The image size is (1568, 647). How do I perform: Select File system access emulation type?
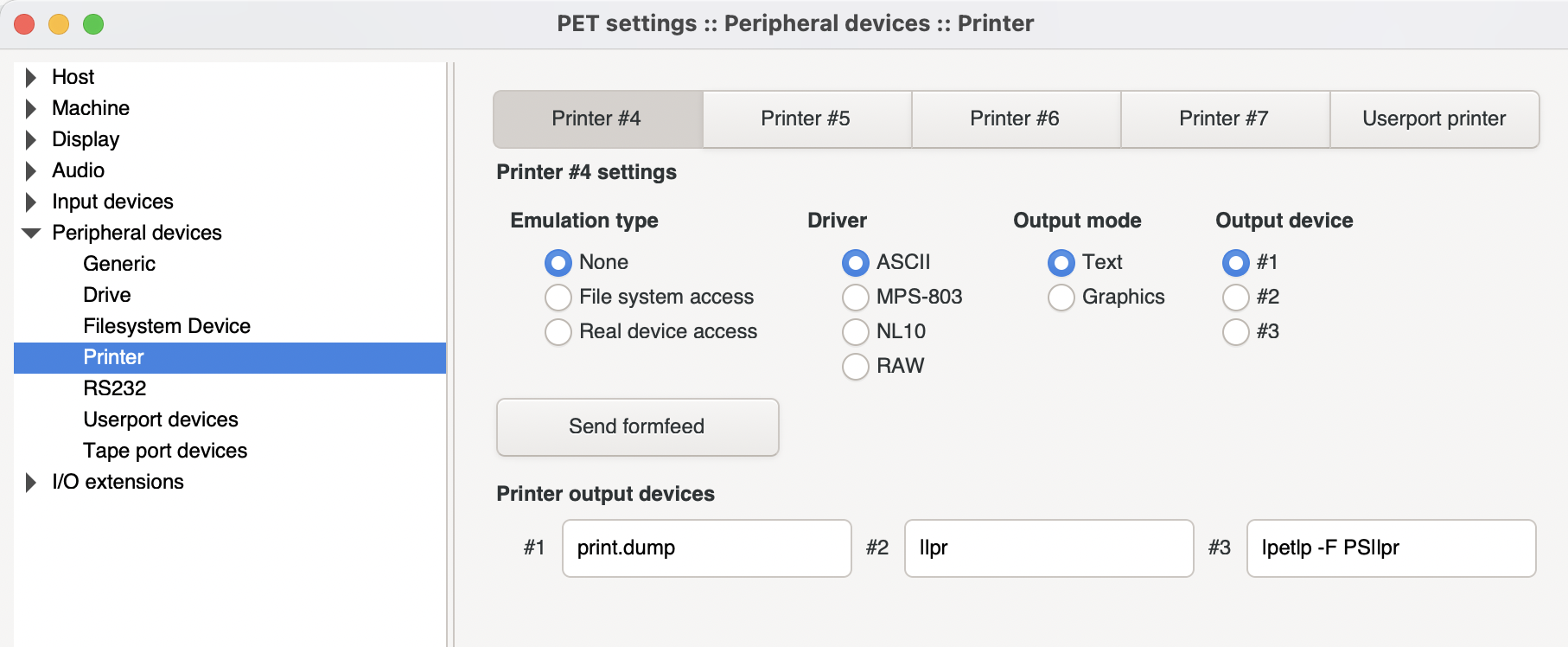558,298
